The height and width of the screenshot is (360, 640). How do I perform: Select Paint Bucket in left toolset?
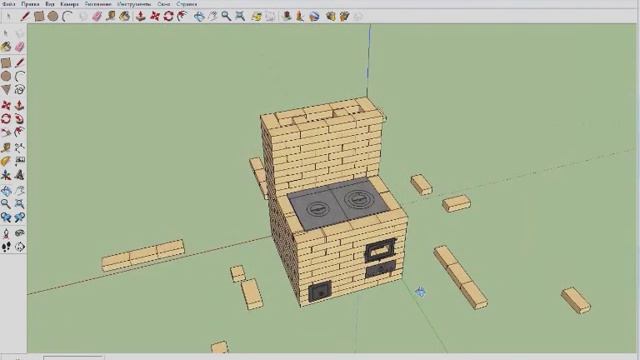click(6, 47)
